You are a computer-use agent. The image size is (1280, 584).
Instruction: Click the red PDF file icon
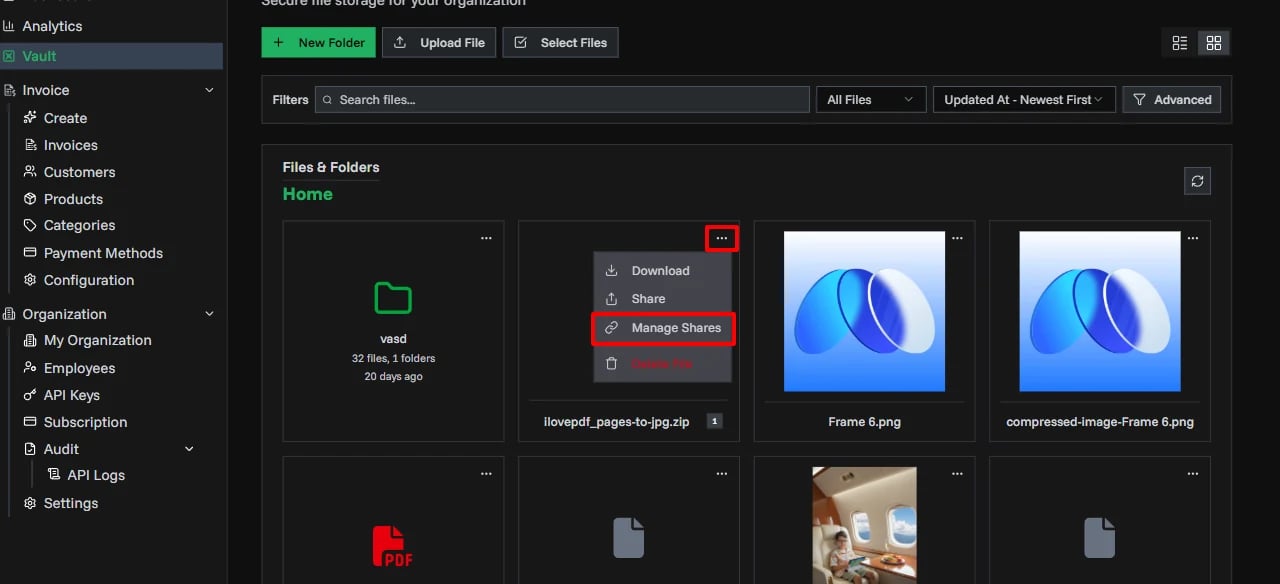coord(392,545)
